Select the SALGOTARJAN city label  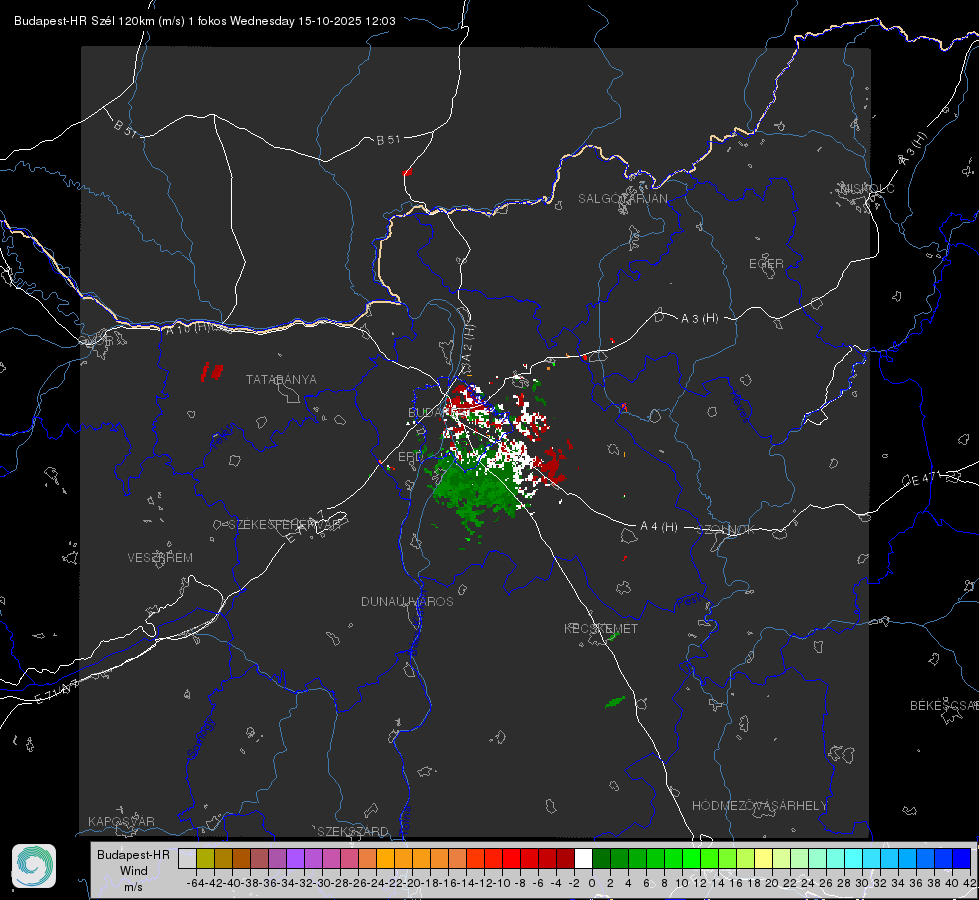pos(622,199)
